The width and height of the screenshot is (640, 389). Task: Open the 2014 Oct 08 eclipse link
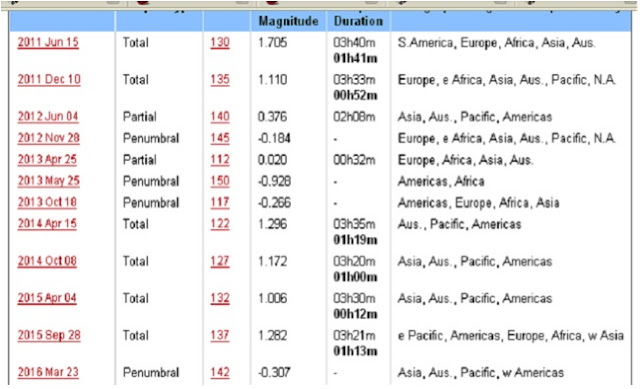tap(47, 261)
